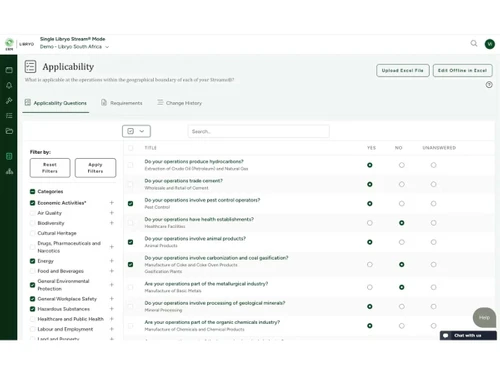
Task: Click Edit Offline in Excel button
Action: [x=462, y=70]
